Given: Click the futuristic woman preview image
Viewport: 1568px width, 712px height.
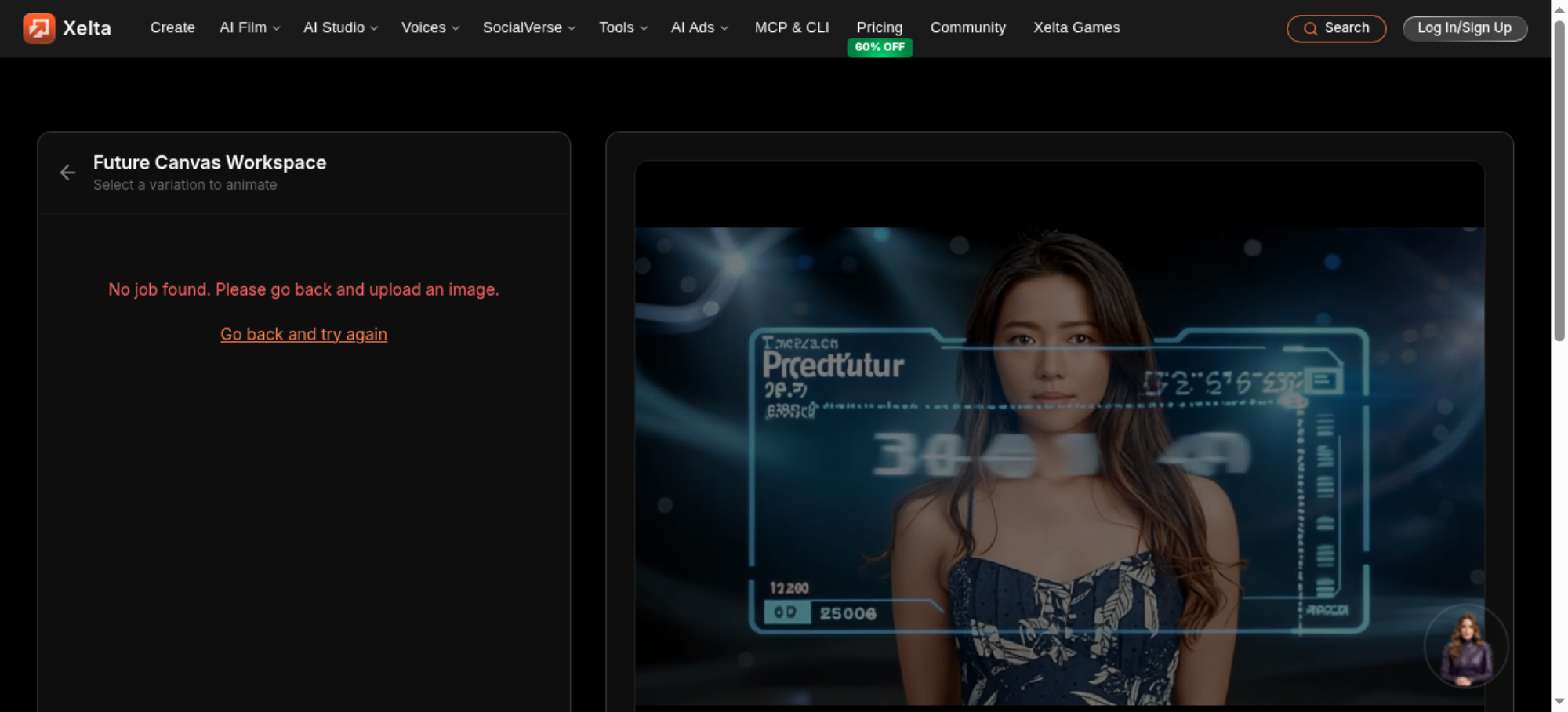Looking at the screenshot, I should (1059, 466).
